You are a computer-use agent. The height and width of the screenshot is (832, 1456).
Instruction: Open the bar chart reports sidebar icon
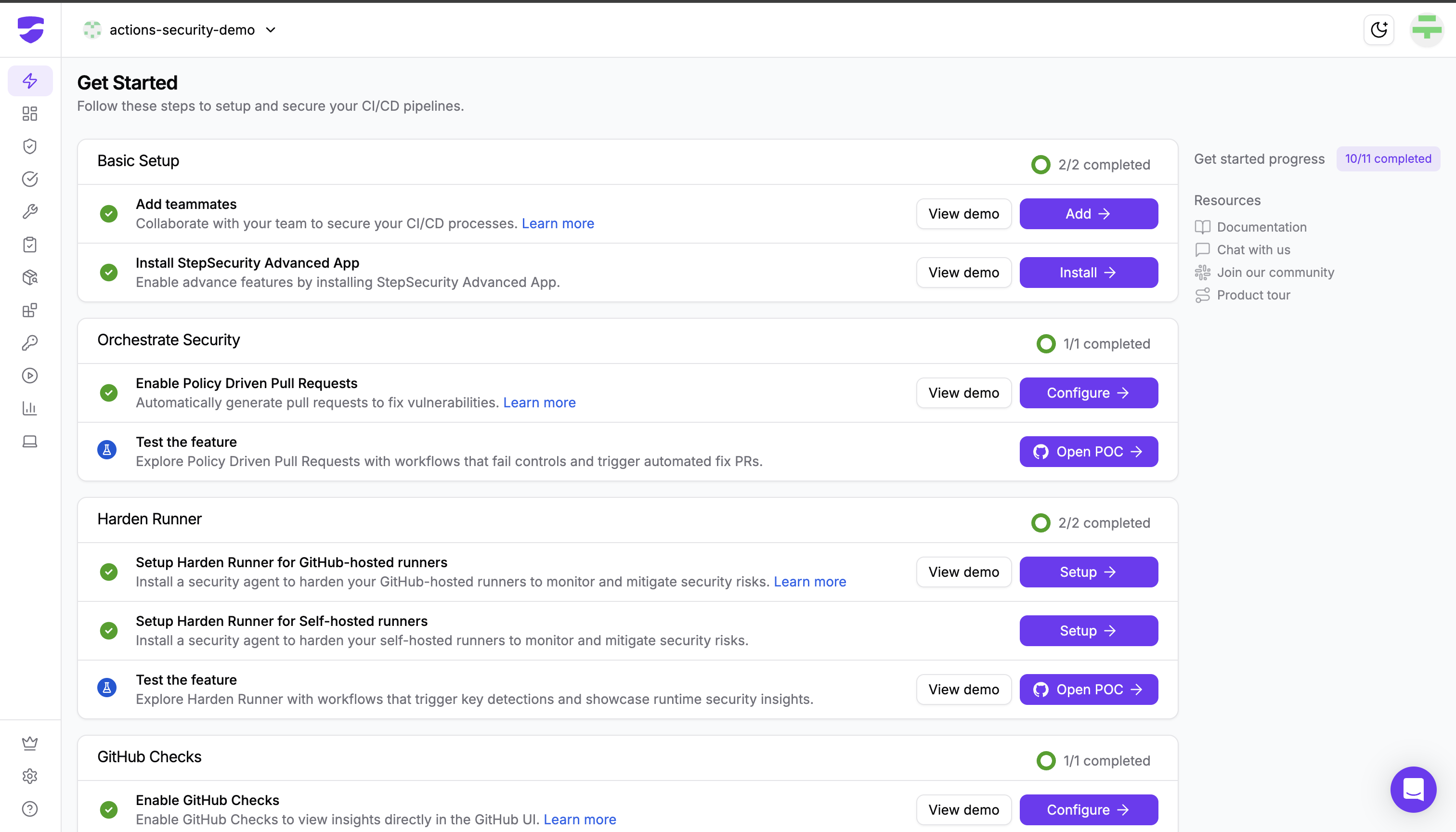tap(30, 408)
